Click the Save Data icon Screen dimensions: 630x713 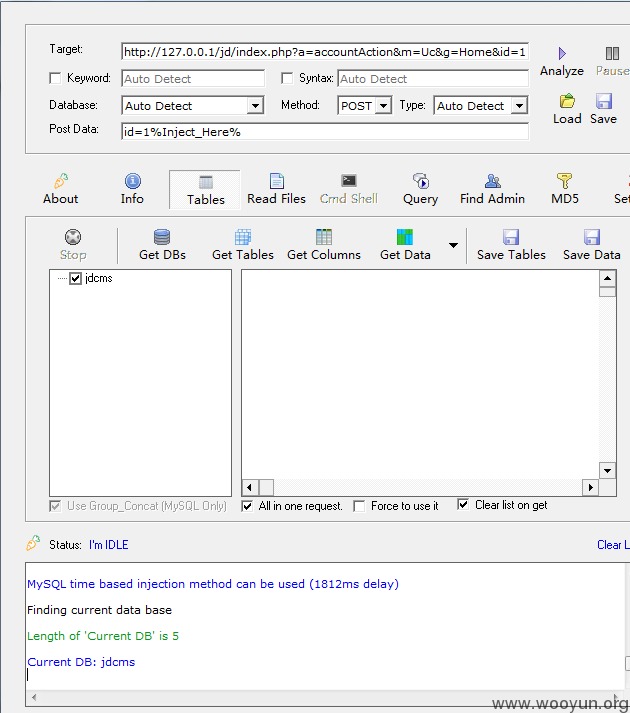click(592, 237)
